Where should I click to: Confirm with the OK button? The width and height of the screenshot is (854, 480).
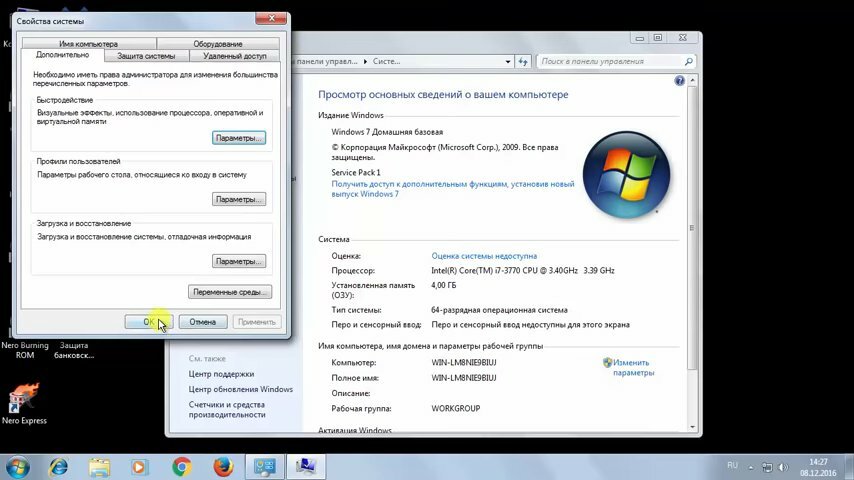pos(149,322)
